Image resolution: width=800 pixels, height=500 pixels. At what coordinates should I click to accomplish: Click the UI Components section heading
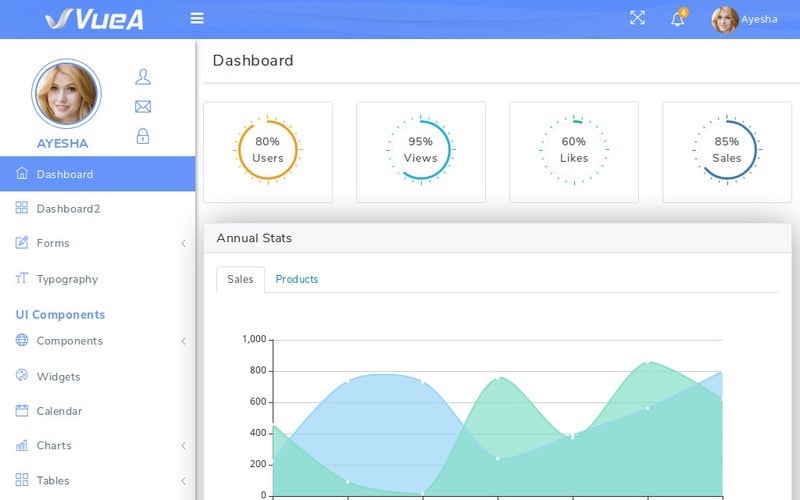[x=60, y=315]
